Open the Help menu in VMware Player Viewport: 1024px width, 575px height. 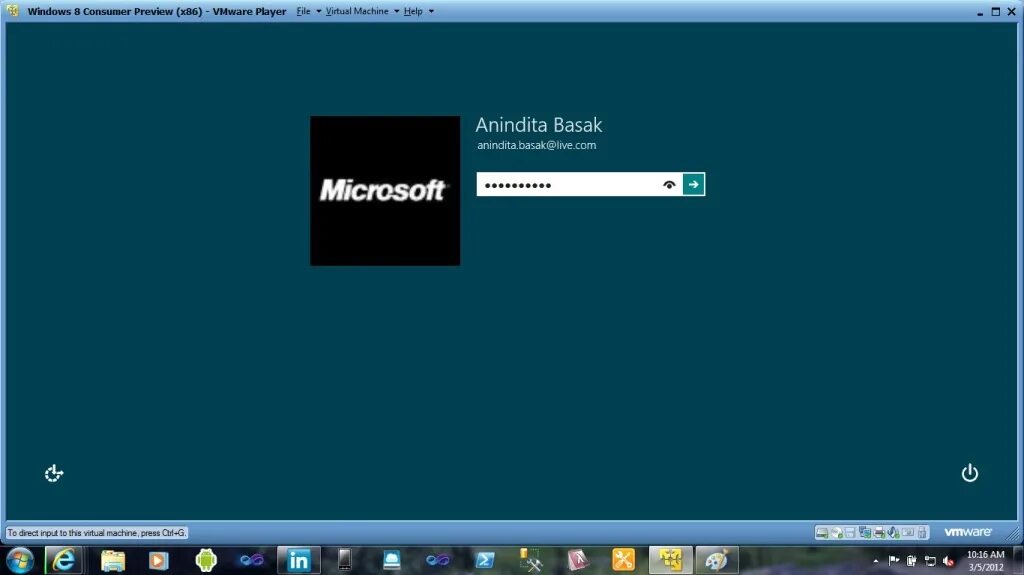[413, 11]
